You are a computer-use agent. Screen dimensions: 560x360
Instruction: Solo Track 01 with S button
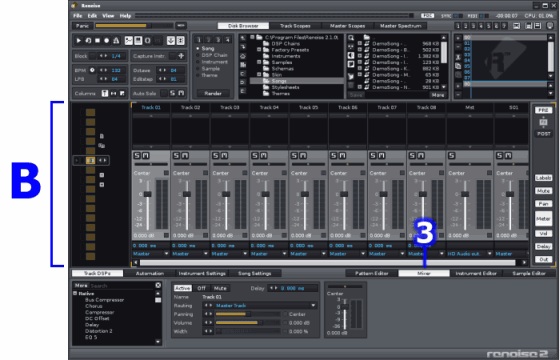(137, 156)
